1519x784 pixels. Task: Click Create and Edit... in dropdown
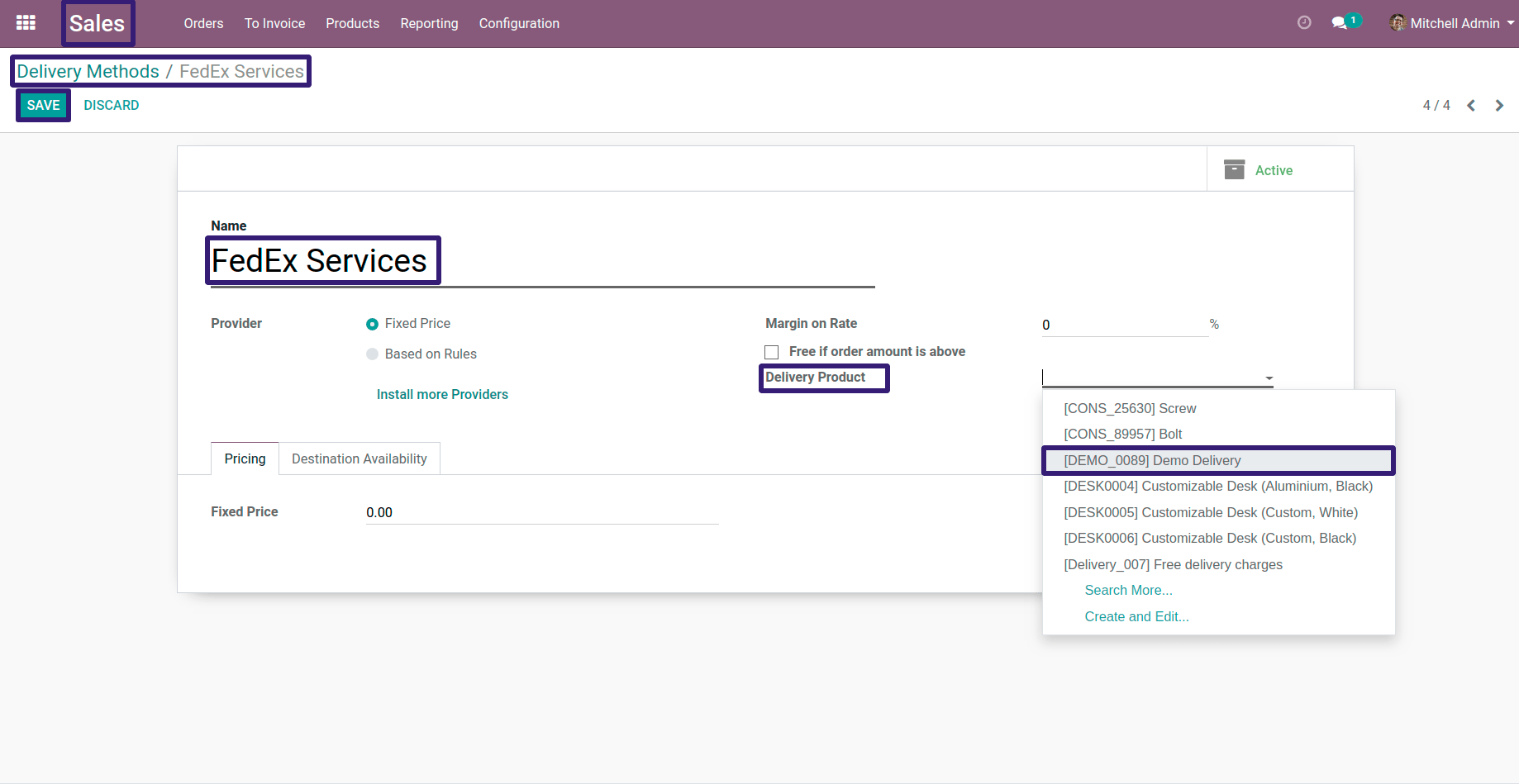pyautogui.click(x=1136, y=616)
